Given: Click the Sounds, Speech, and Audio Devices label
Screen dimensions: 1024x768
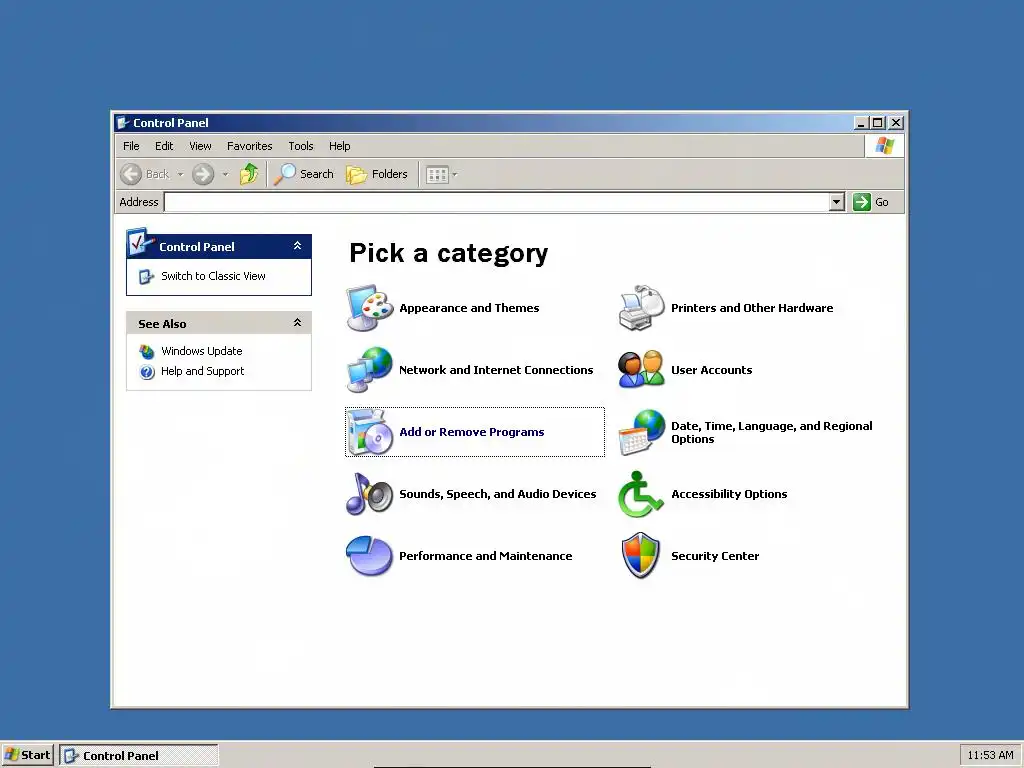Looking at the screenshot, I should 498,494.
